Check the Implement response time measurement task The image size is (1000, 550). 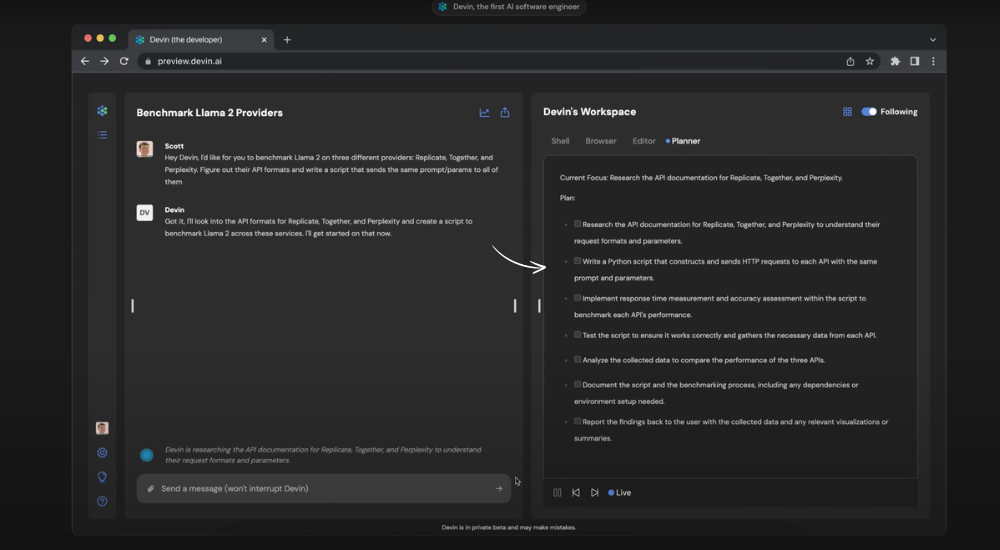click(x=577, y=298)
